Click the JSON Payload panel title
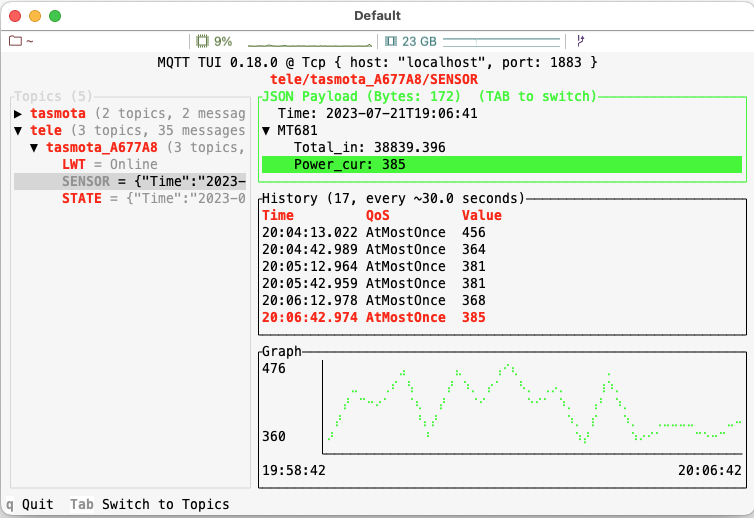The image size is (754, 518). (429, 96)
